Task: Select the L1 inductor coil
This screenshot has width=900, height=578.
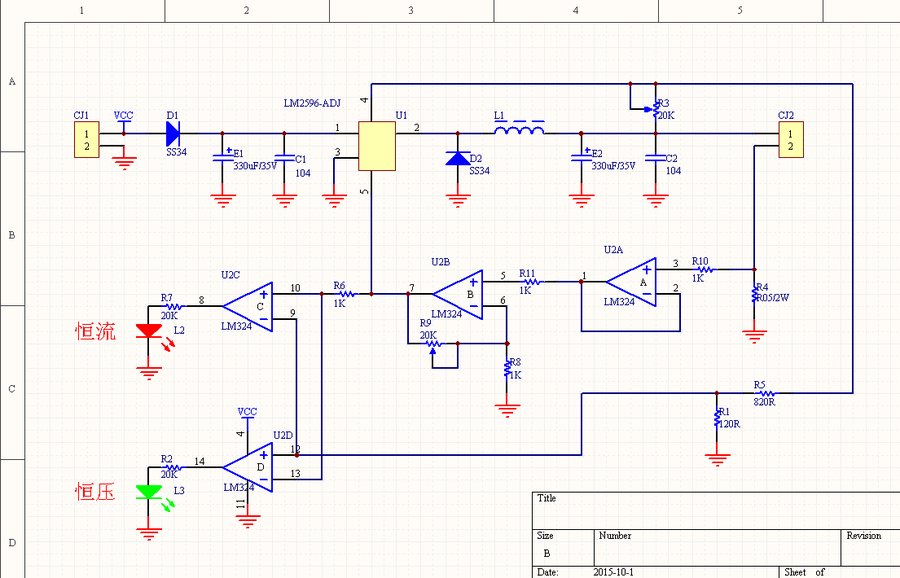Action: [519, 129]
